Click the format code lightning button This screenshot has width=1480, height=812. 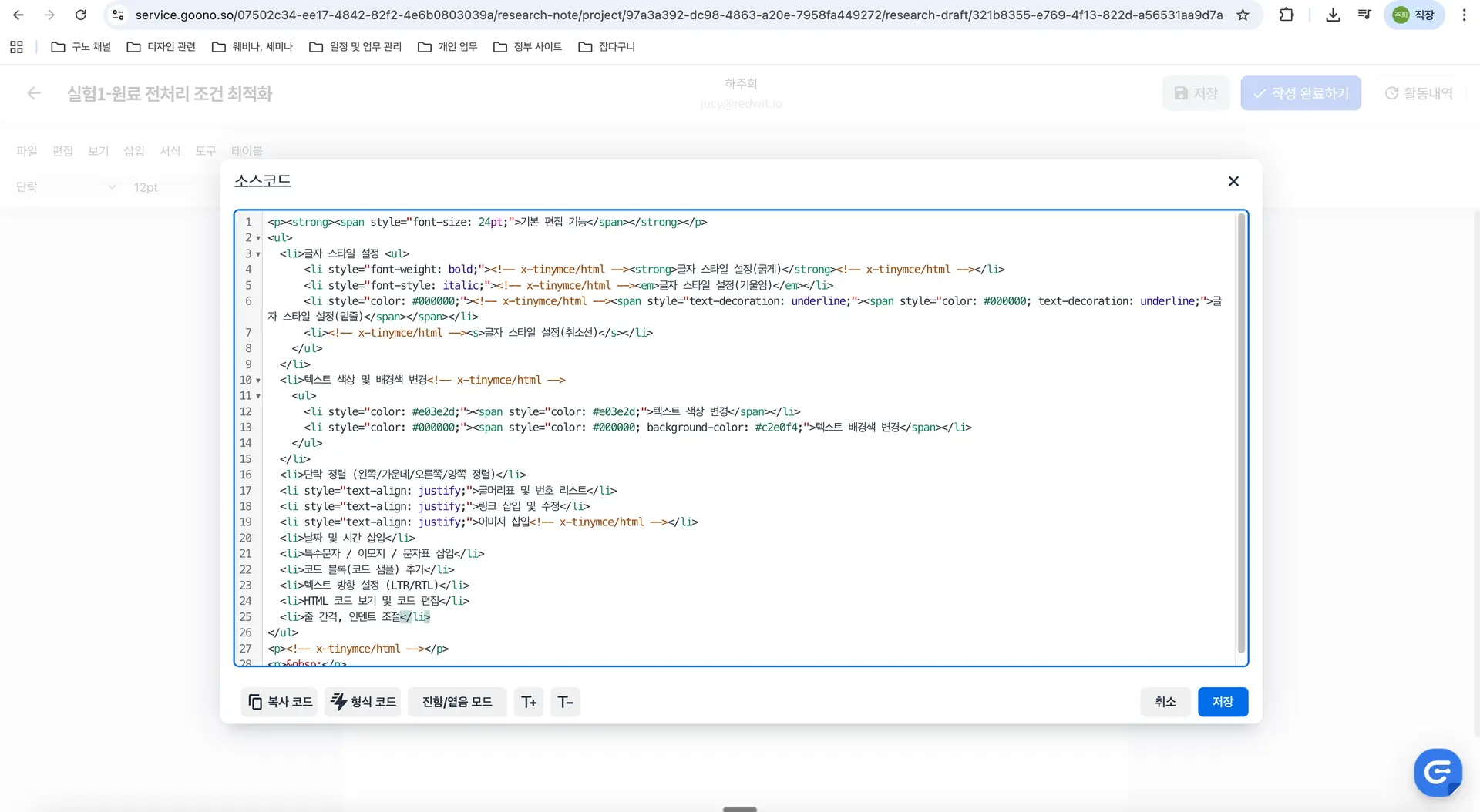(363, 702)
